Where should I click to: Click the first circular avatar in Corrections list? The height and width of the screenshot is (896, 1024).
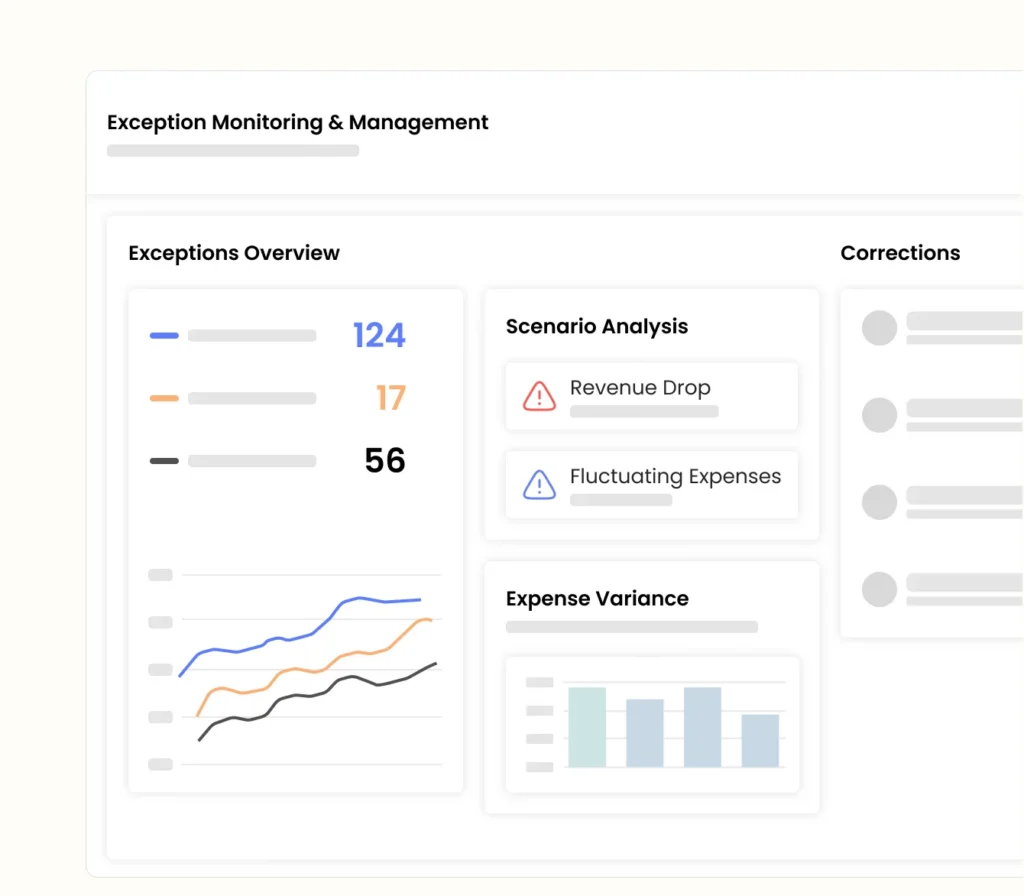pyautogui.click(x=879, y=328)
